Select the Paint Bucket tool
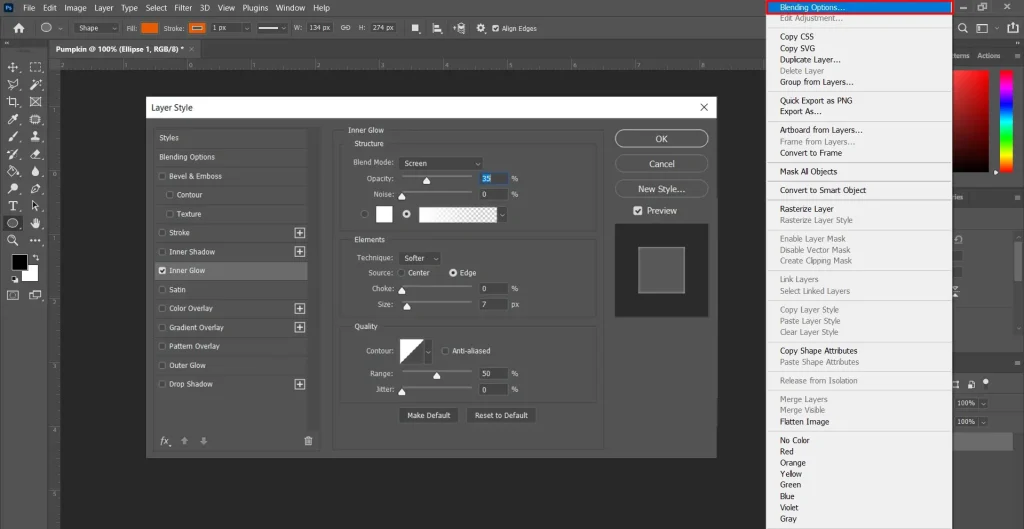The image size is (1024, 529). (x=12, y=171)
